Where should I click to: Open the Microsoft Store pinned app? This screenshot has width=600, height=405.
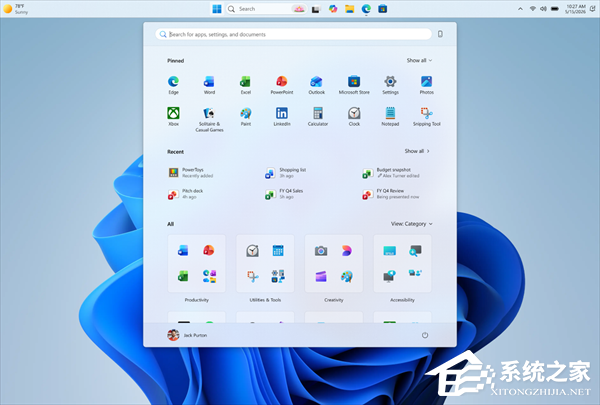coord(354,85)
